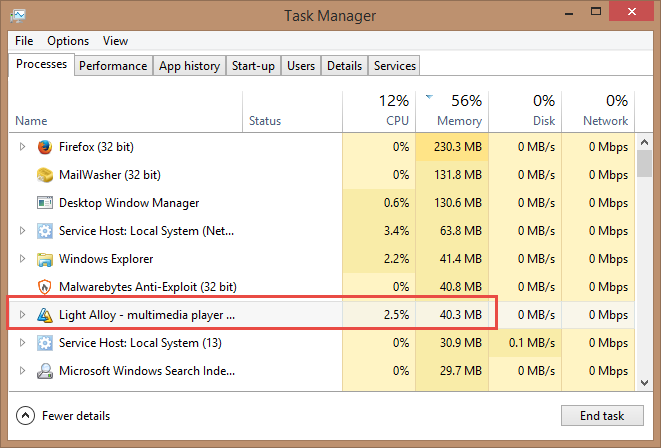Switch to the Performance tab
This screenshot has height=448, width=661.
click(x=113, y=66)
